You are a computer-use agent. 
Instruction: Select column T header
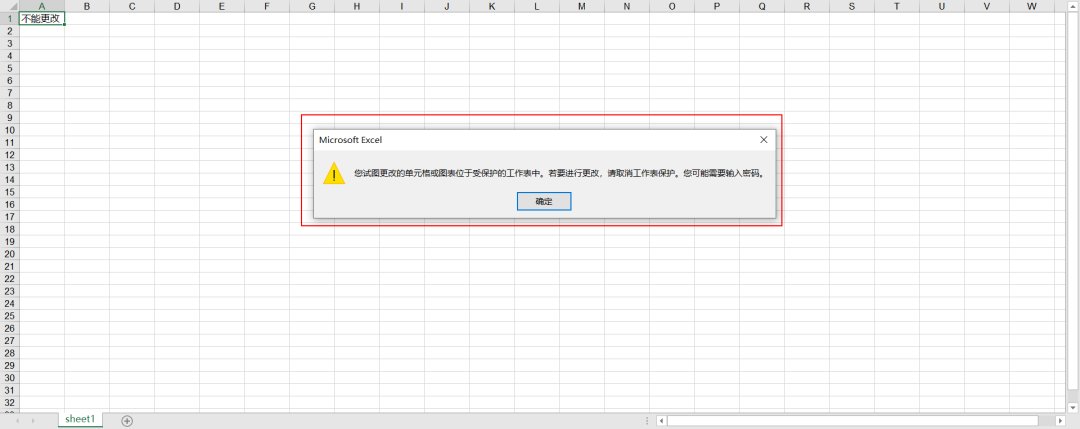pos(897,6)
